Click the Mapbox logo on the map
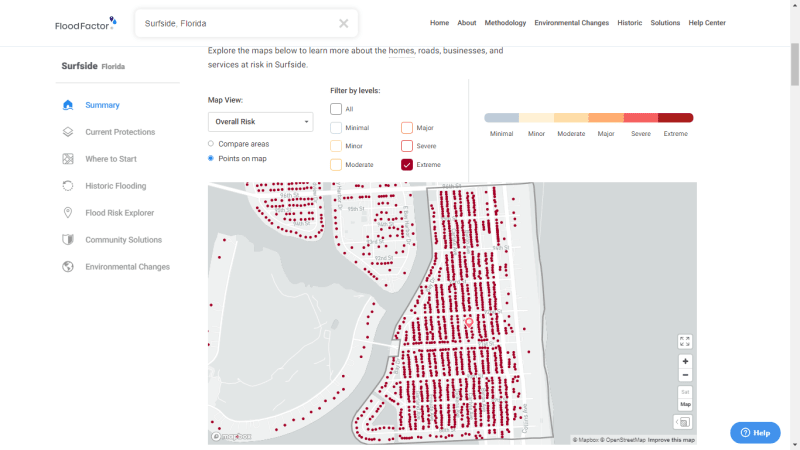 tap(231, 437)
